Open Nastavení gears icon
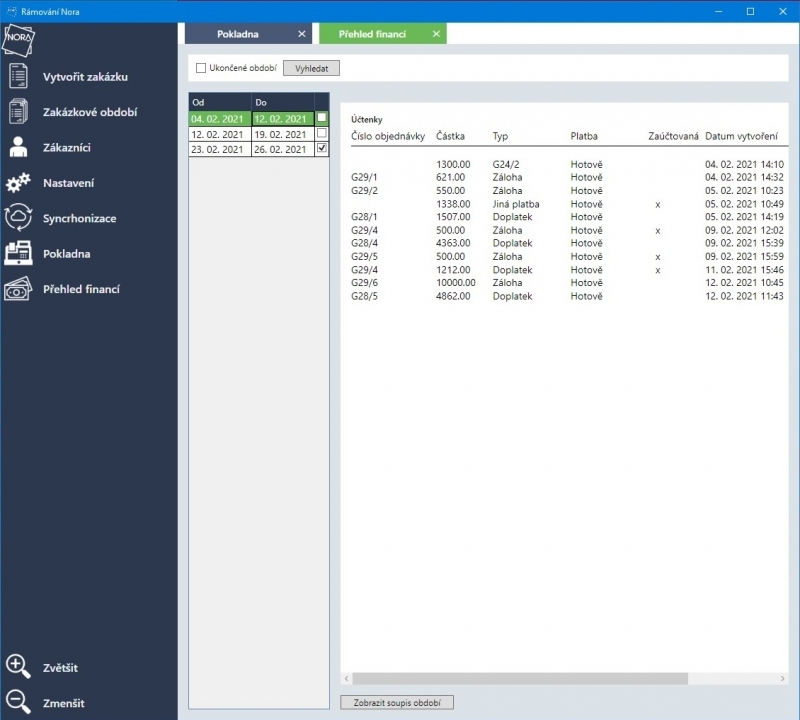Screen dimensions: 800x720 click(x=18, y=183)
